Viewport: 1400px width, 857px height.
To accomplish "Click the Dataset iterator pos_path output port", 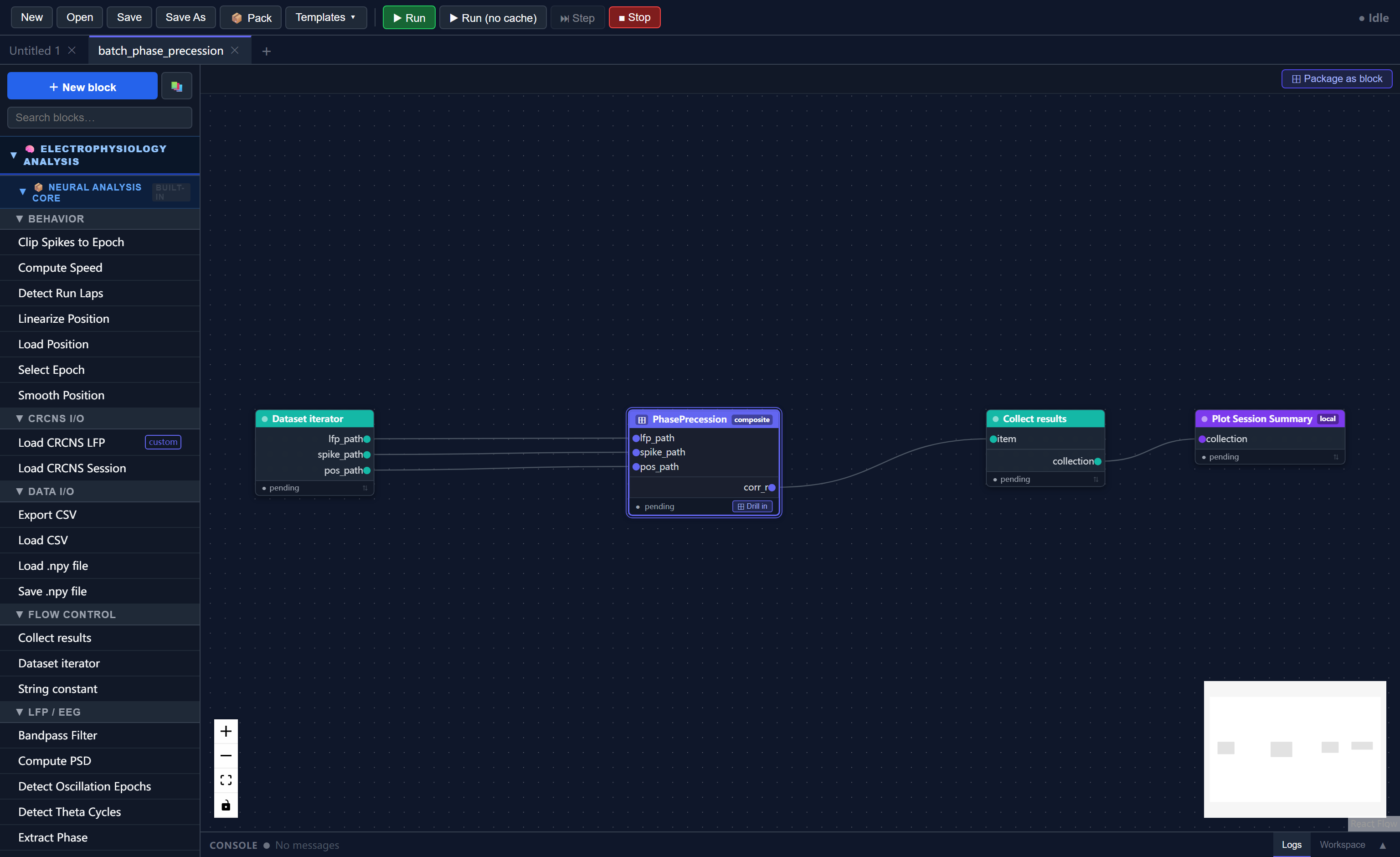I will click(367, 470).
